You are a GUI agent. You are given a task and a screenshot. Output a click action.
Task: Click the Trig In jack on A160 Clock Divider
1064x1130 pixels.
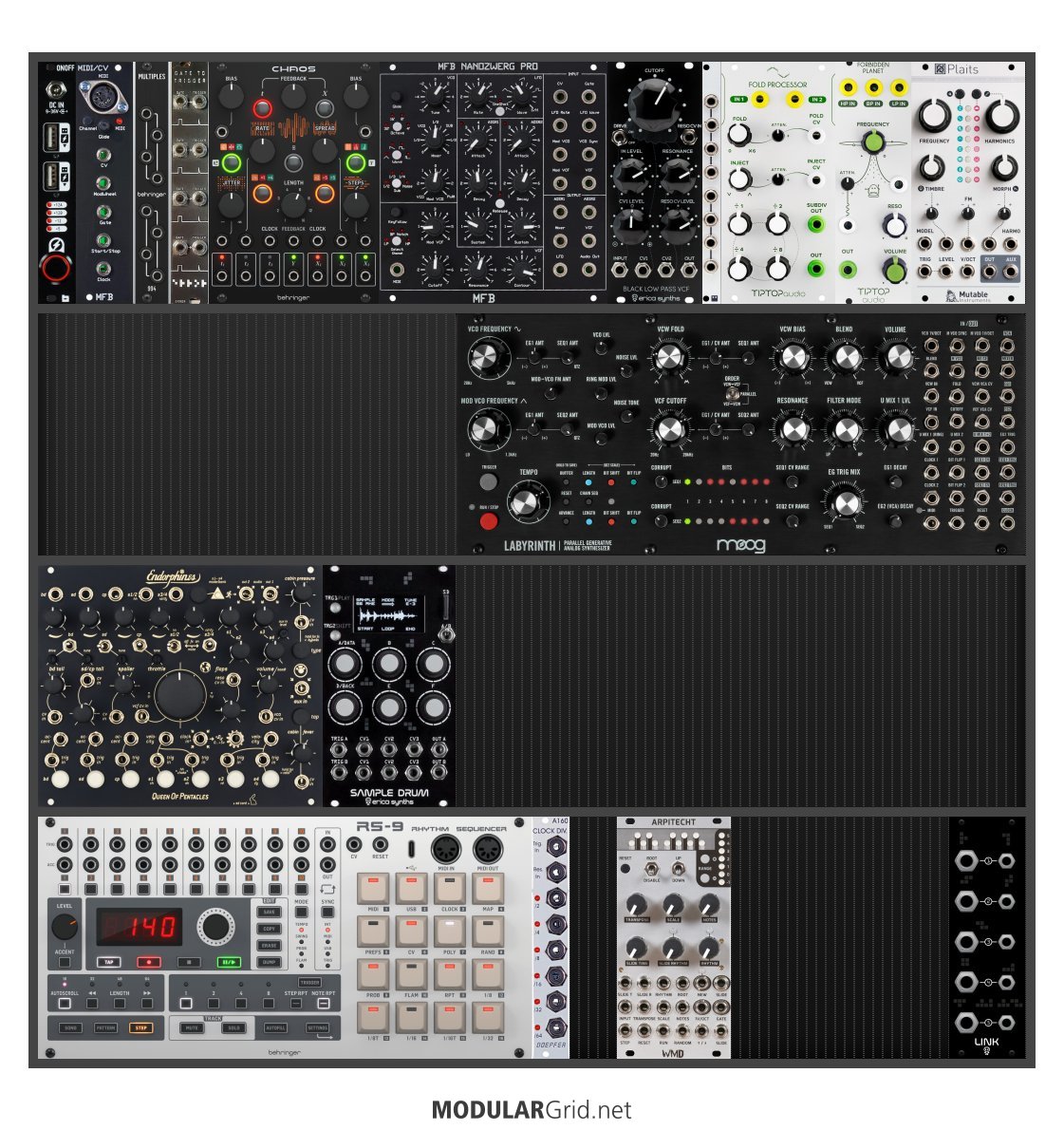[x=556, y=846]
